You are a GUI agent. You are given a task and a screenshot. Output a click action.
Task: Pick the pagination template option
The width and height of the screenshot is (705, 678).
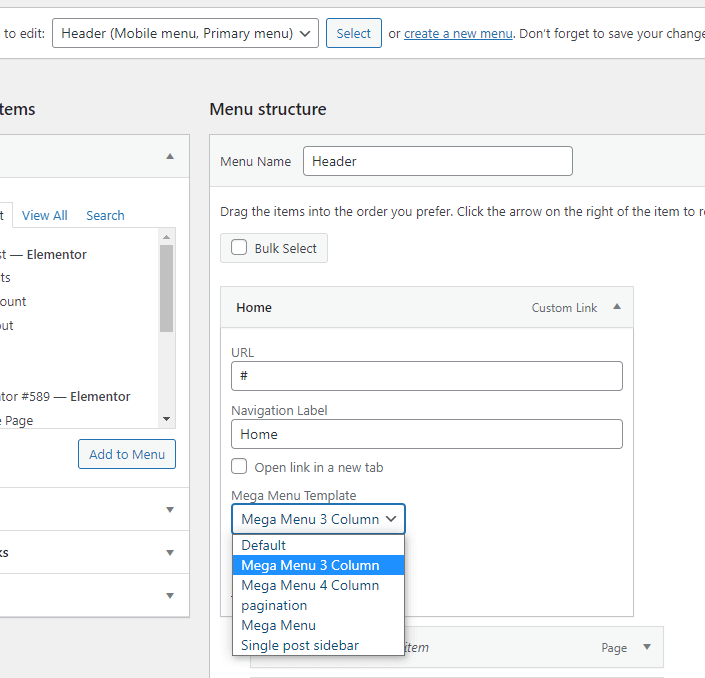tap(274, 605)
